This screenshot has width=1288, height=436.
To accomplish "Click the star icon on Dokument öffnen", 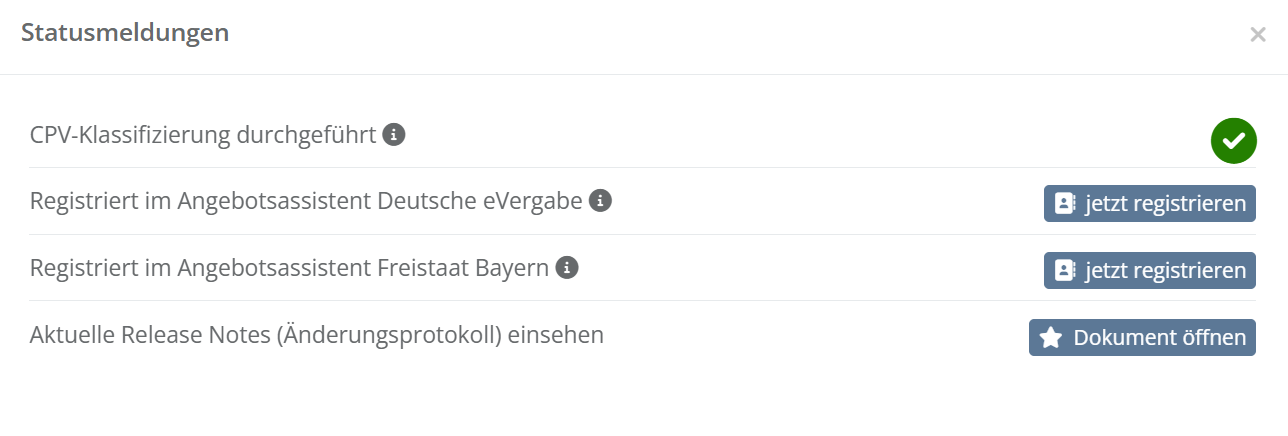I will point(1050,338).
